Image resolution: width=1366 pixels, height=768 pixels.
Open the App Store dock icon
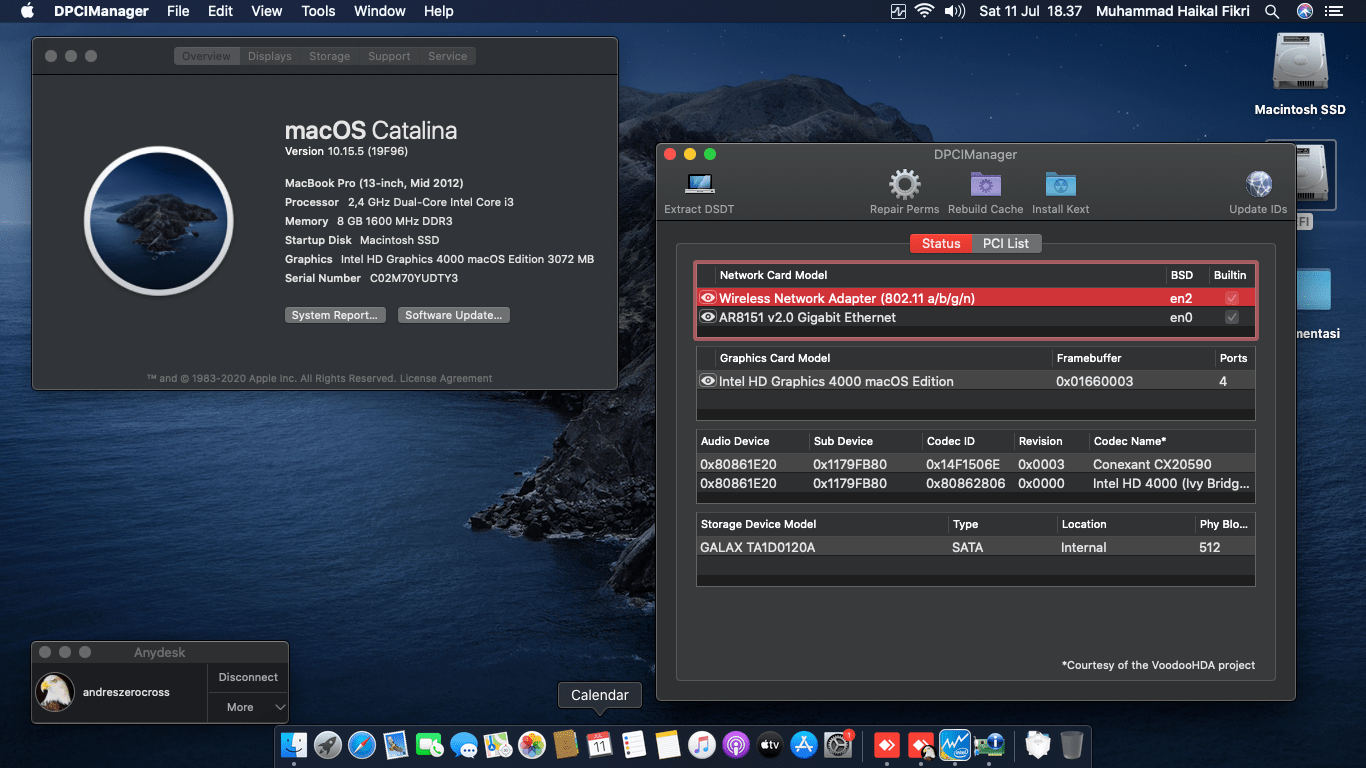point(804,745)
